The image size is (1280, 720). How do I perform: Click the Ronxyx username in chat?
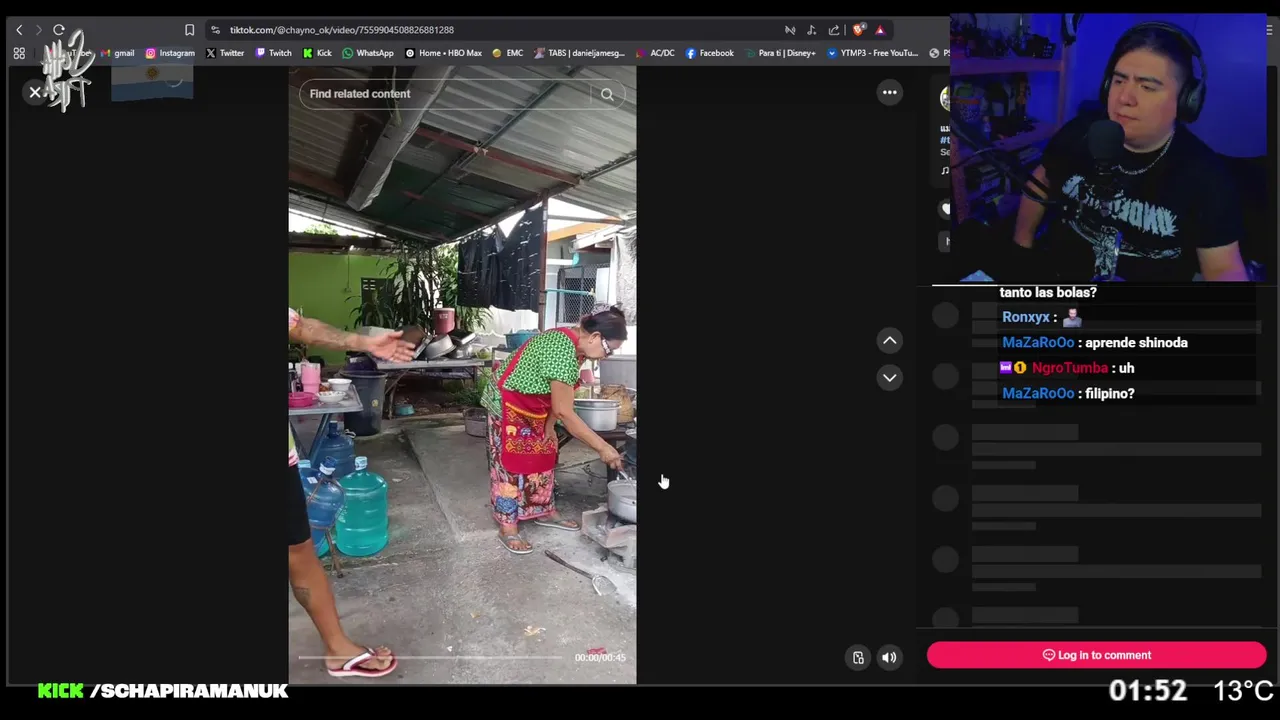1026,317
